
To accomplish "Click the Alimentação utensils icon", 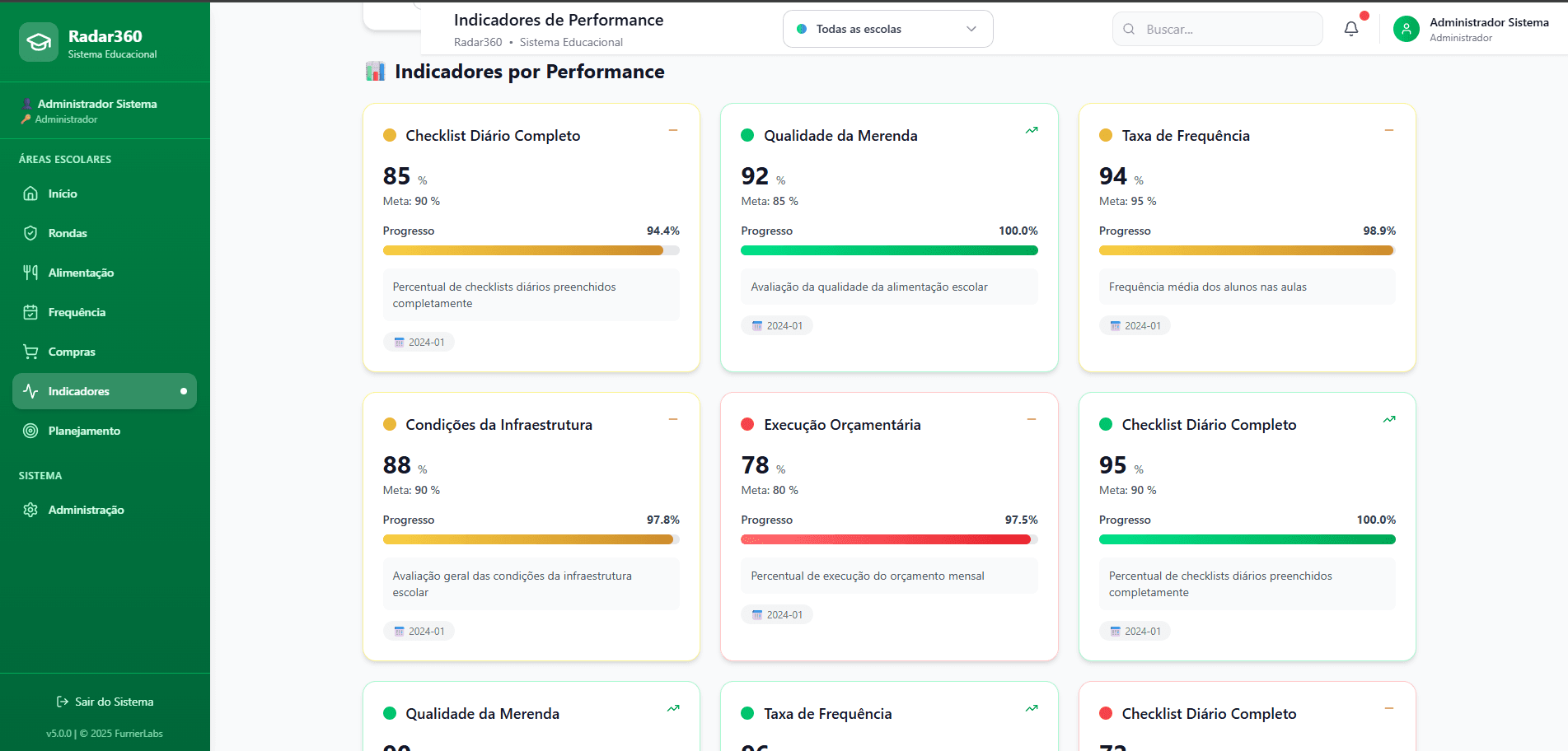I will click(x=30, y=273).
